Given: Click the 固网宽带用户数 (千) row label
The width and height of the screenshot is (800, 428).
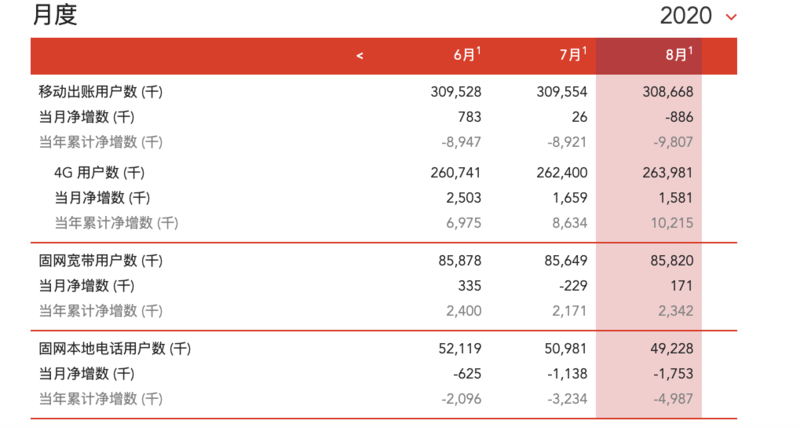Looking at the screenshot, I should click(100, 261).
